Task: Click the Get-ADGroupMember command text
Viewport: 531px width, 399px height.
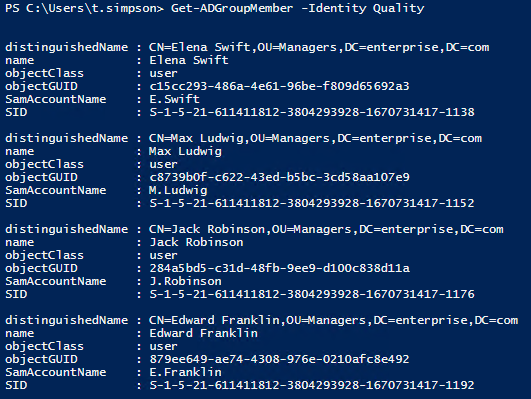Action: point(232,8)
